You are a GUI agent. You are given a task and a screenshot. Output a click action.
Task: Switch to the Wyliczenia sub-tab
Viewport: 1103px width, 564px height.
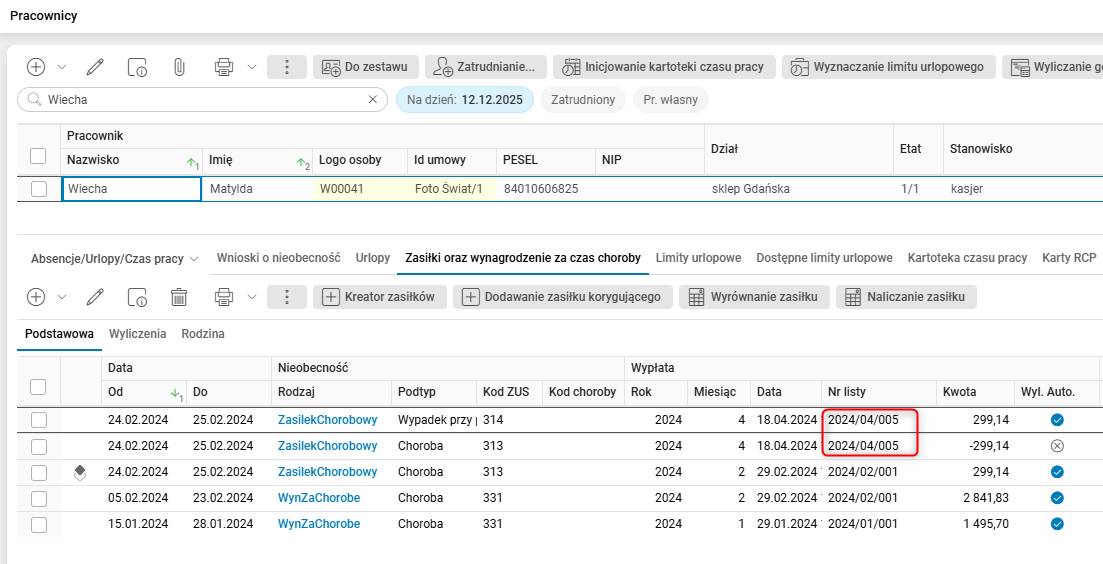[x=137, y=334]
